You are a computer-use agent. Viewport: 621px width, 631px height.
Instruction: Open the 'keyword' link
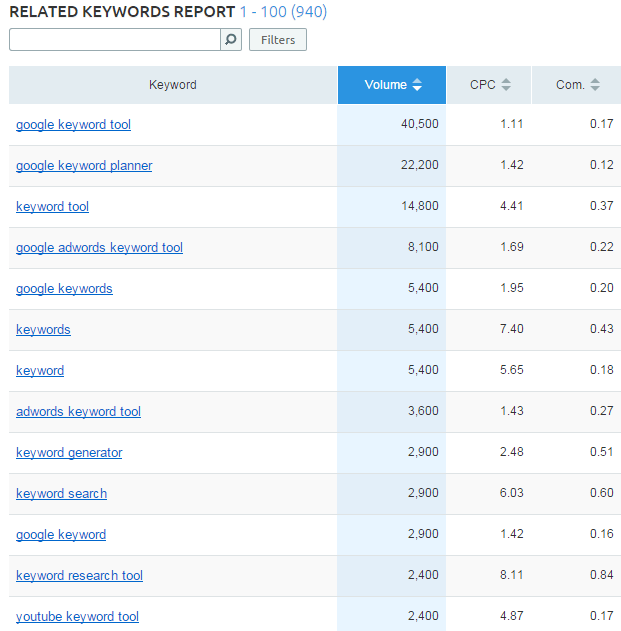click(x=40, y=371)
